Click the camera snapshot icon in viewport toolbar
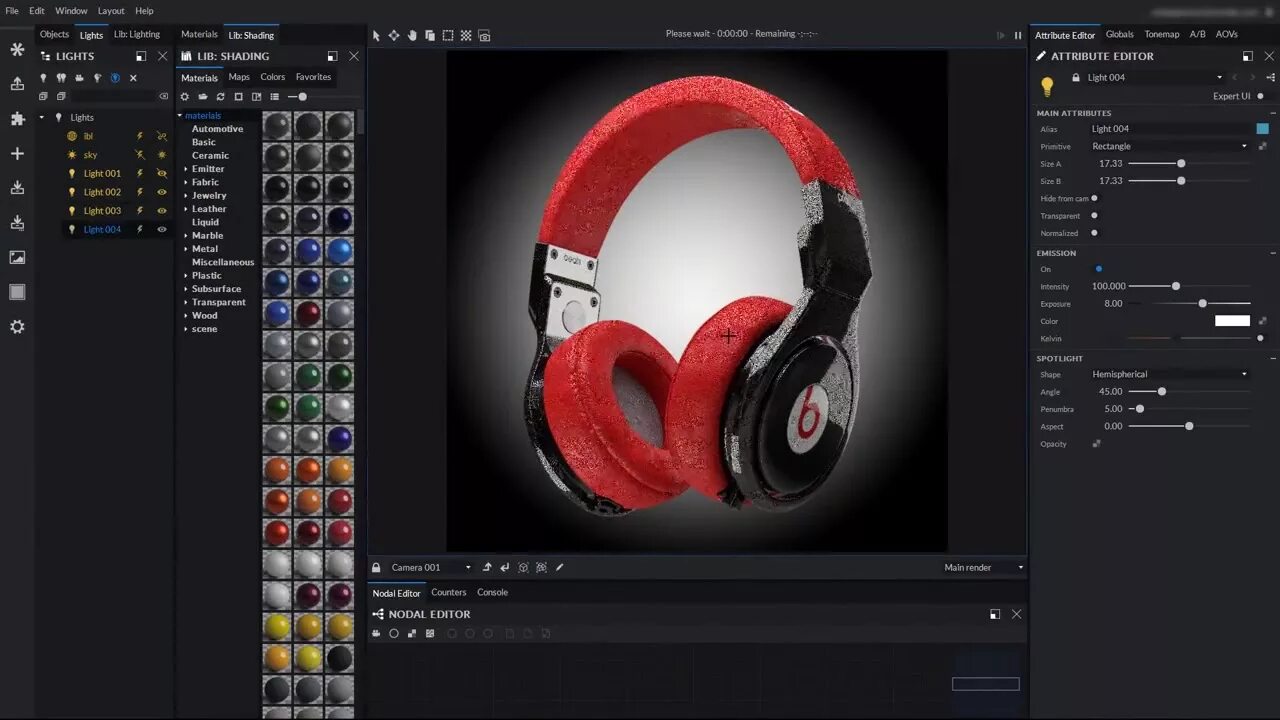This screenshot has width=1280, height=720. 485,35
